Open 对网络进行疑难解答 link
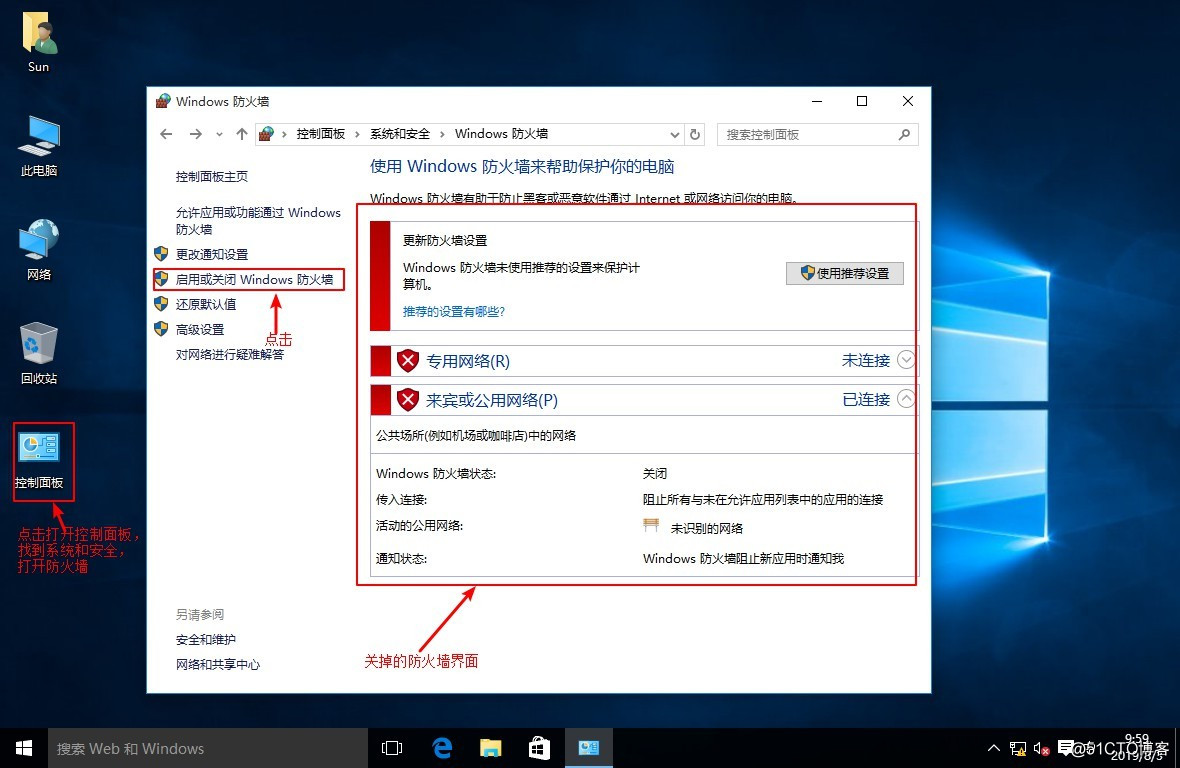 point(230,354)
